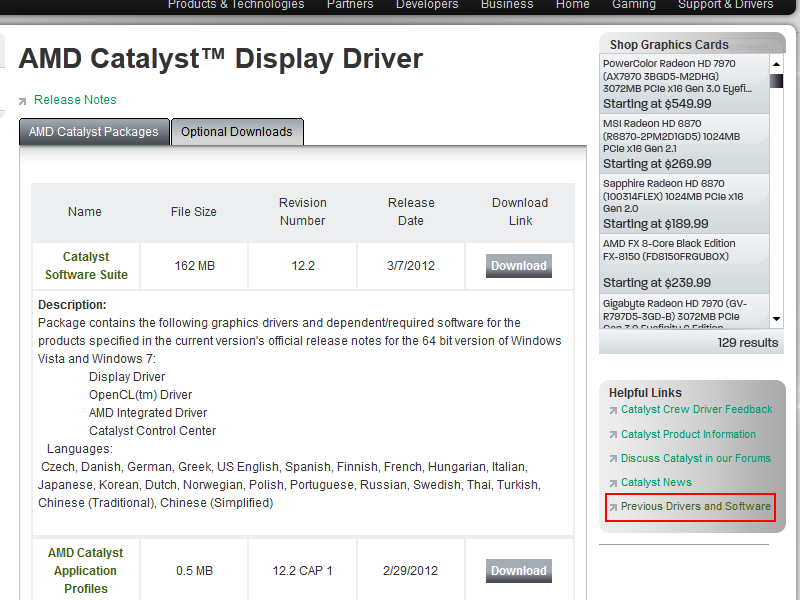Open Gaming menu item
The image size is (800, 600).
[x=634, y=5]
